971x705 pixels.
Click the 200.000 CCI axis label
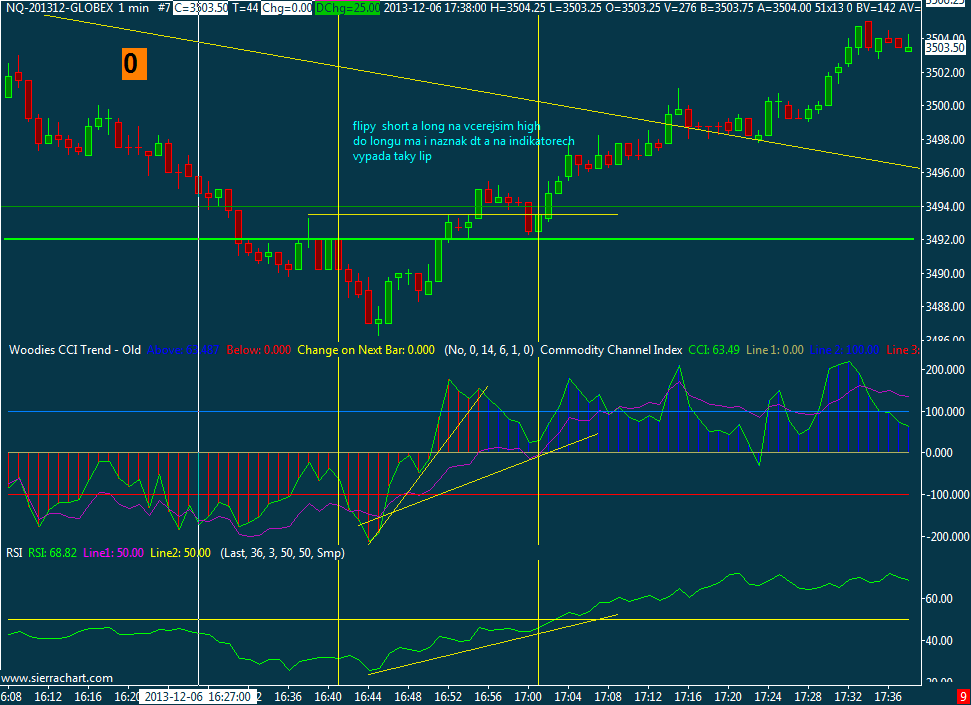pyautogui.click(x=944, y=370)
